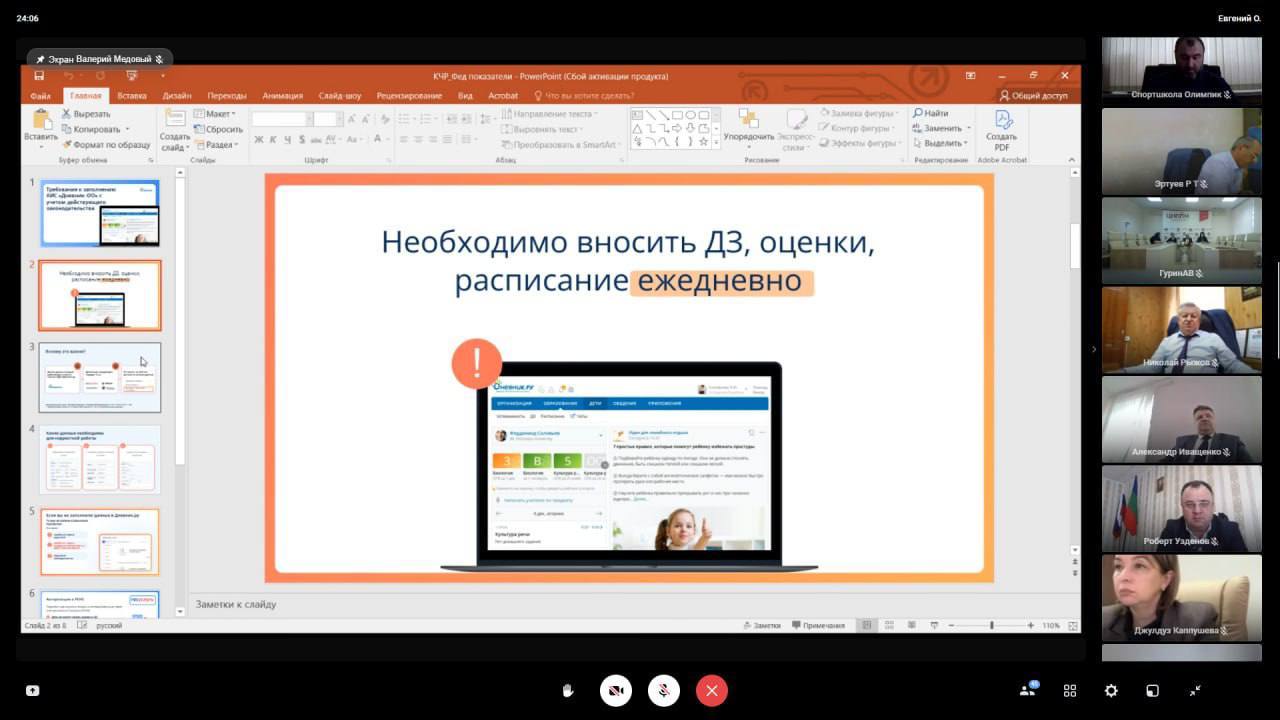Image resolution: width=1280 pixels, height=720 pixels.
Task: Click Что вы хотите сделать search box
Action: (585, 96)
